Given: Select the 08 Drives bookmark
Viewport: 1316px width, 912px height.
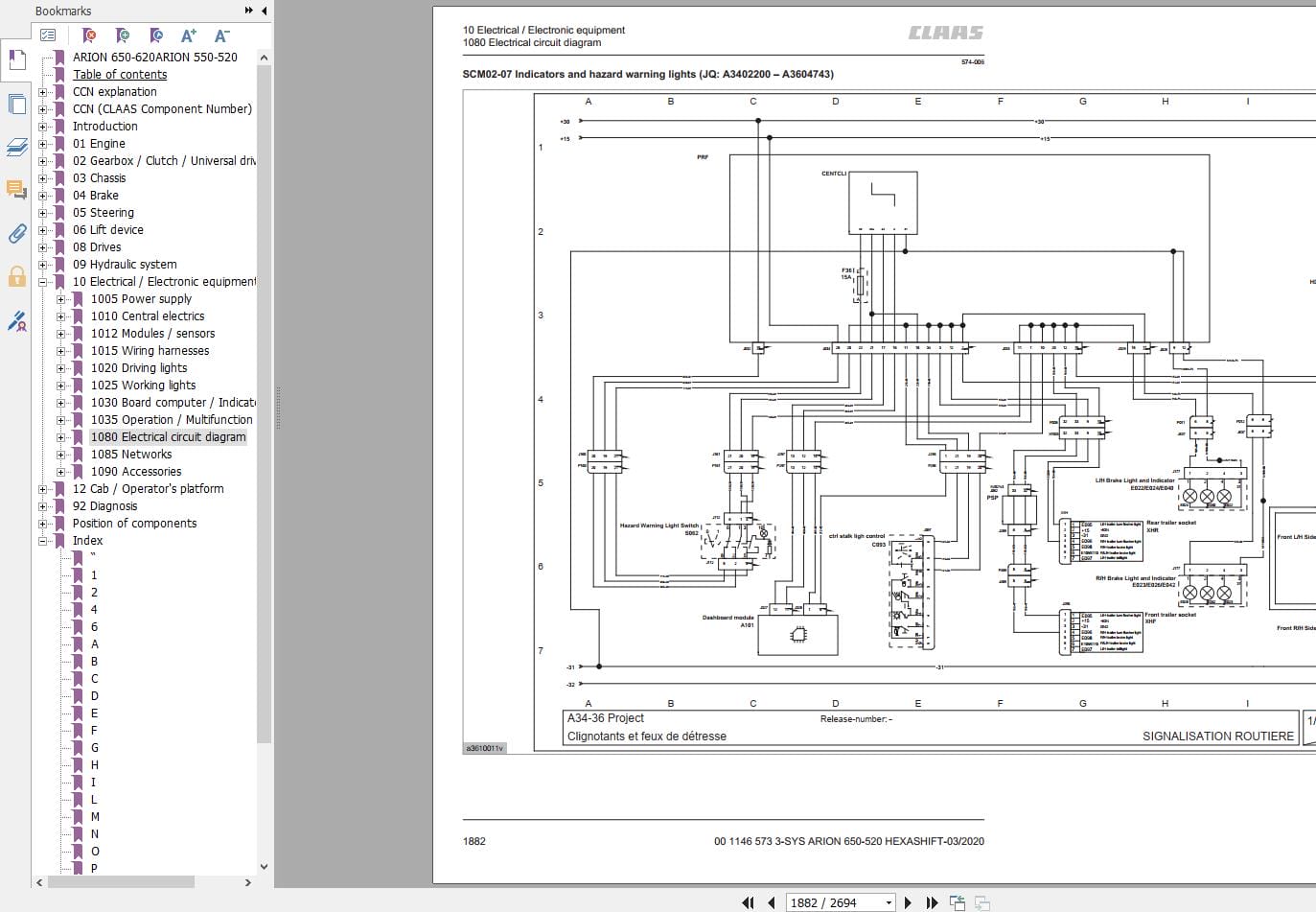Looking at the screenshot, I should [x=97, y=247].
